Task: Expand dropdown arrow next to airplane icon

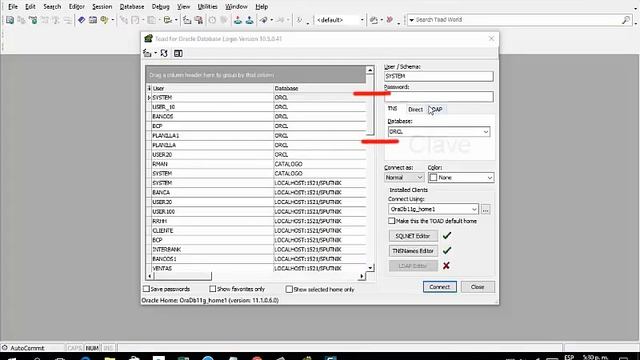Action: tap(271, 20)
